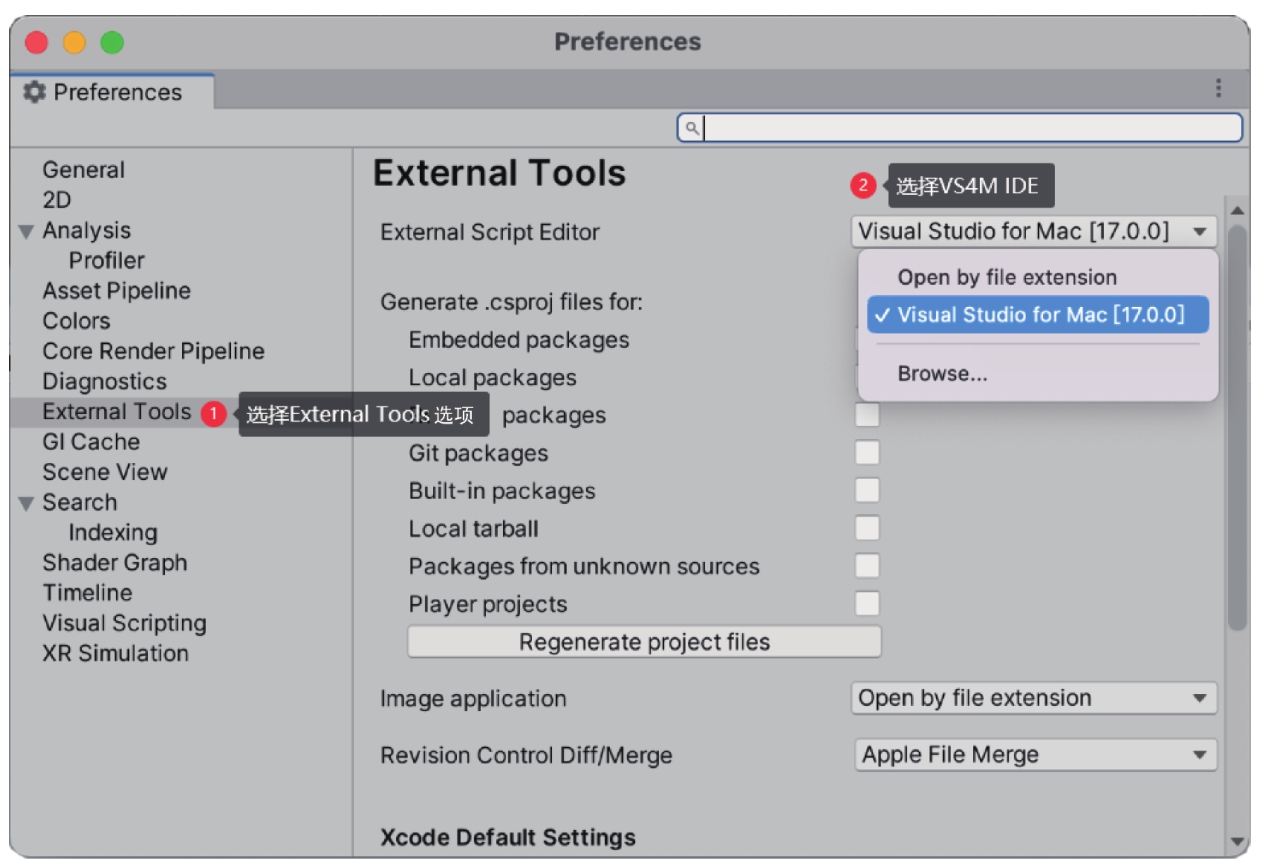Open Revision Control Diff/Merge dropdown
Viewport: 1271px width, 868px height.
tap(1034, 755)
